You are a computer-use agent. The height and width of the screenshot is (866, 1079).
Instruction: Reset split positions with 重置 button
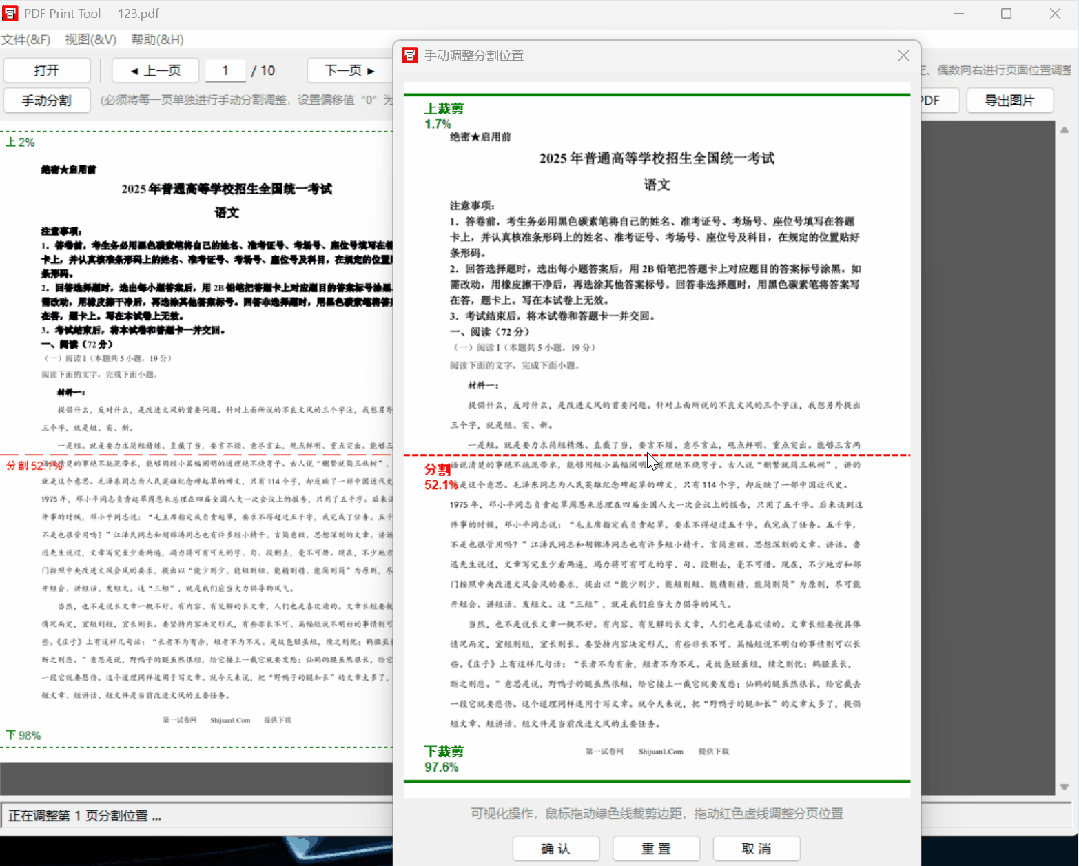pos(656,848)
